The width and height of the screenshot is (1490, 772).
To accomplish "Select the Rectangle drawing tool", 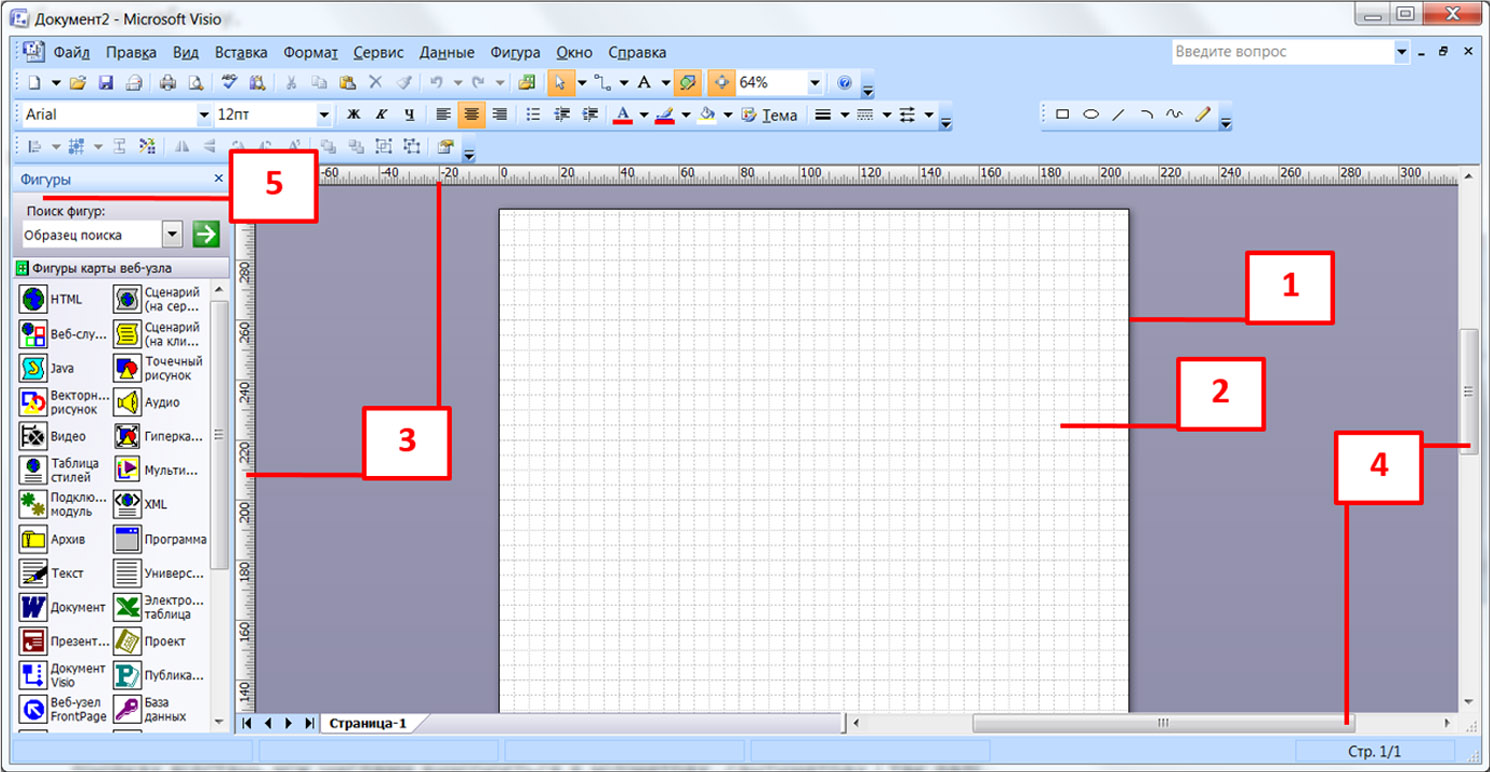I will click(1062, 115).
